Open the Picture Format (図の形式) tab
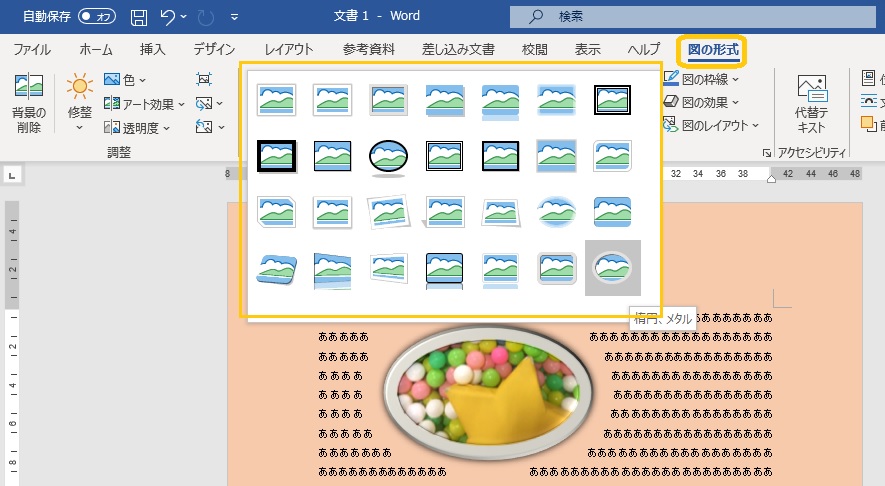Screen dimensions: 885x486 point(709,49)
